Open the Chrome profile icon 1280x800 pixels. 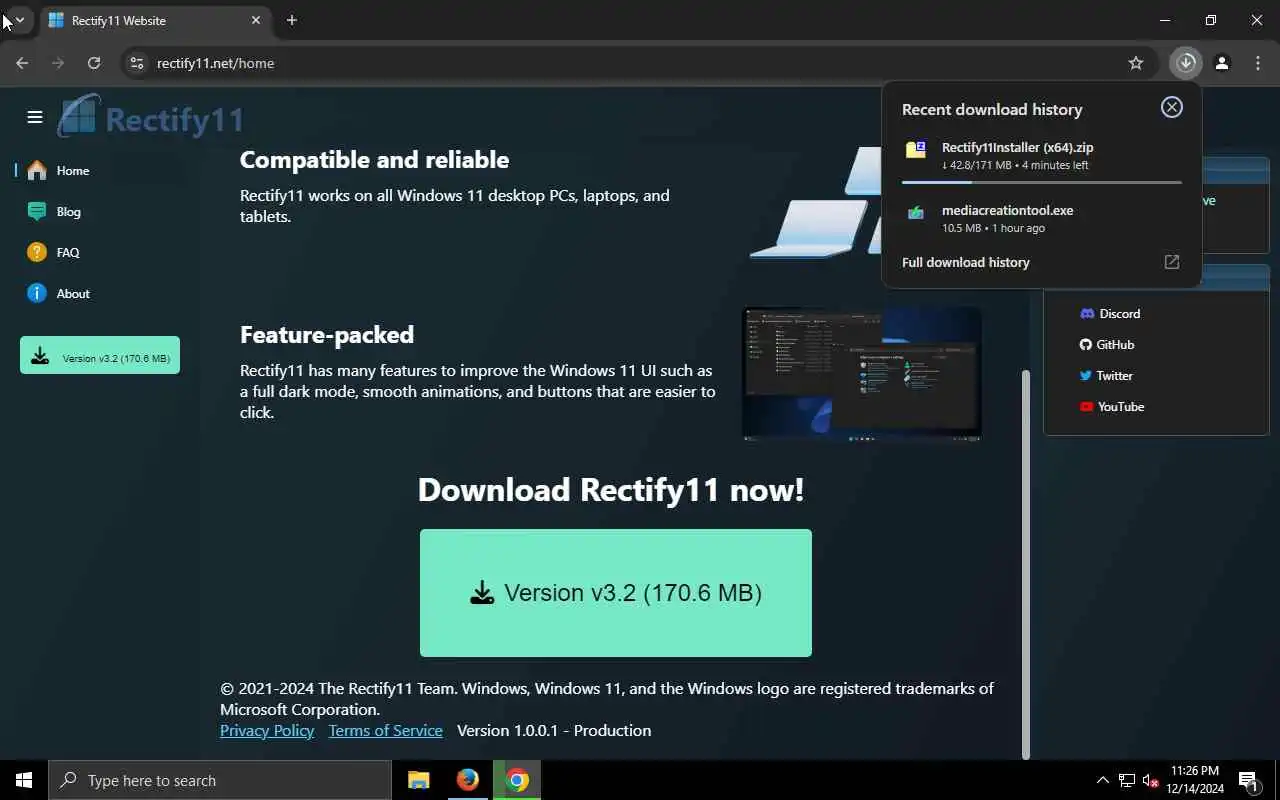[x=1222, y=63]
